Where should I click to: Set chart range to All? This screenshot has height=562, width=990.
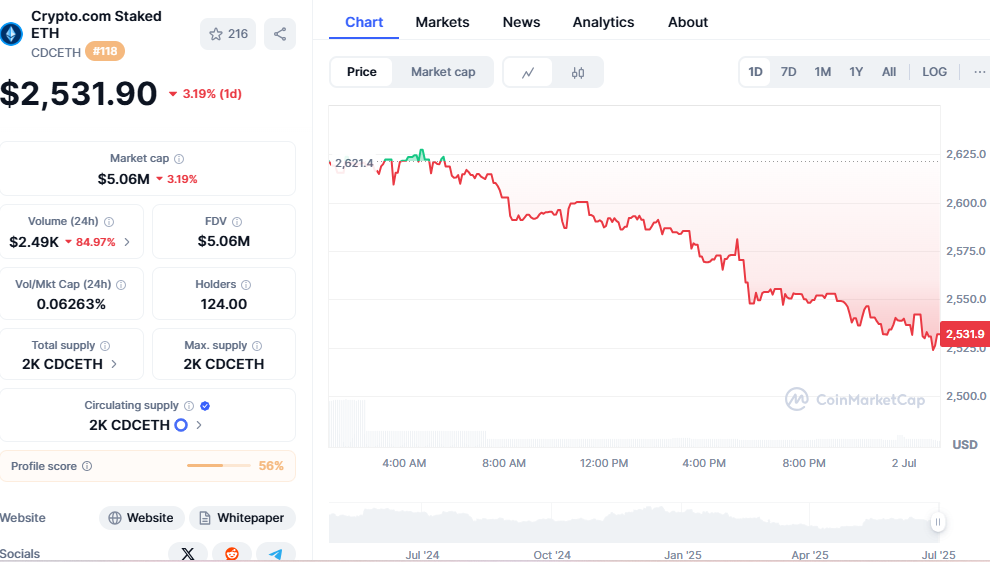coord(888,72)
